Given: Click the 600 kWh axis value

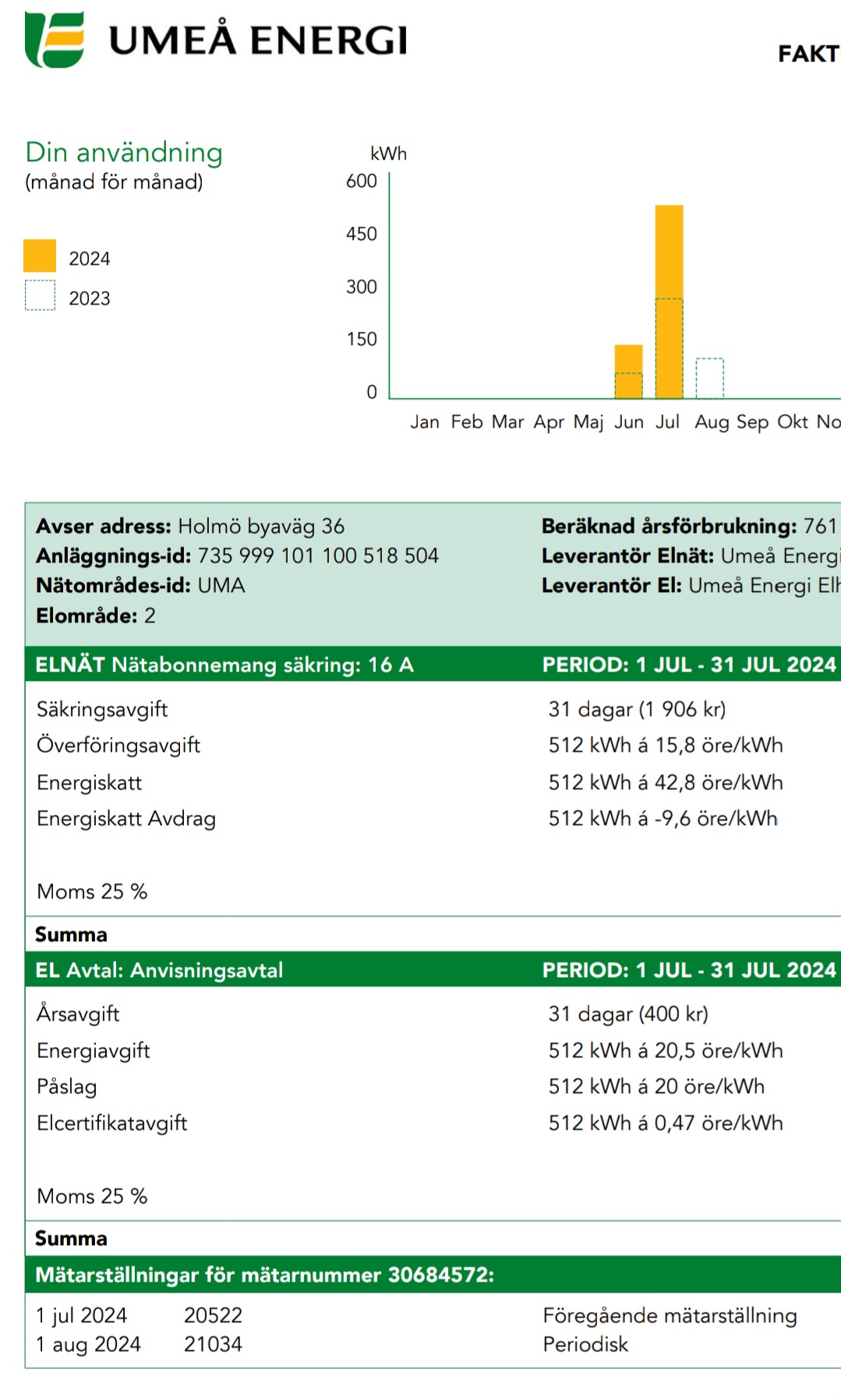Looking at the screenshot, I should pos(362,181).
